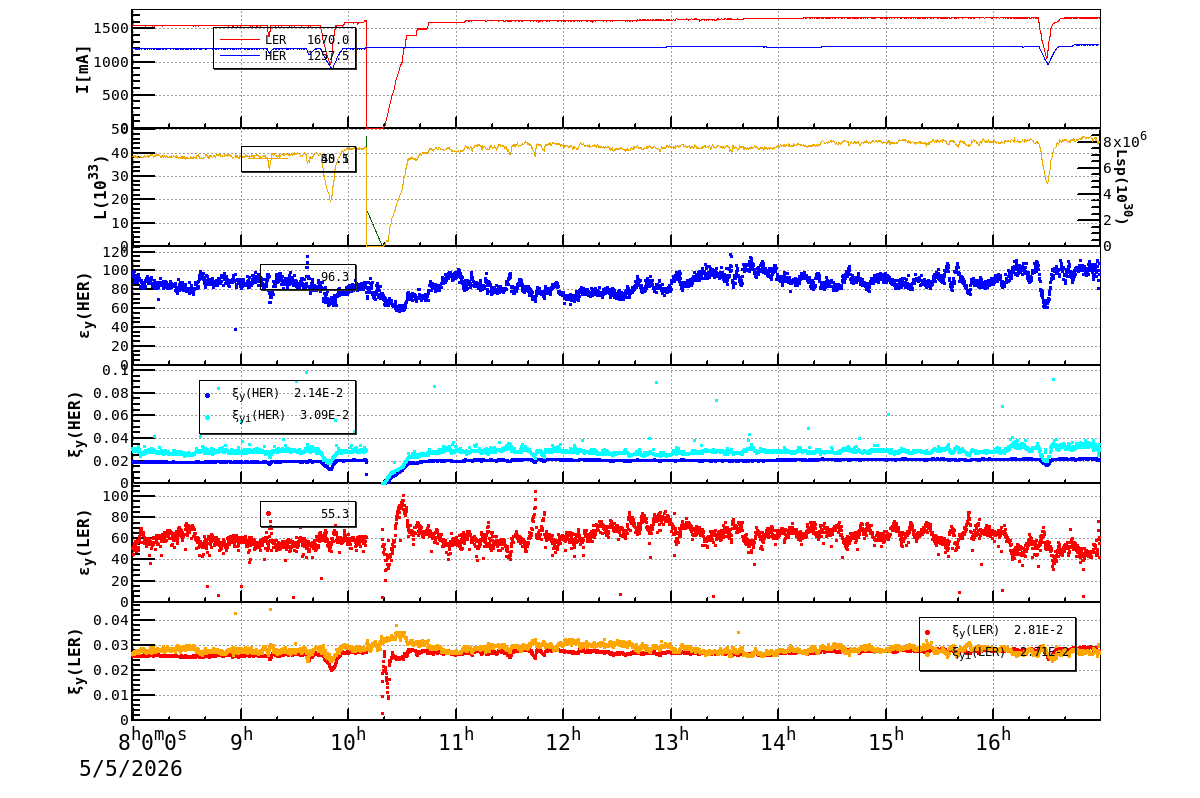Click the 1500 tick on I[mA] axis
This screenshot has width=1200, height=798.
(110, 28)
